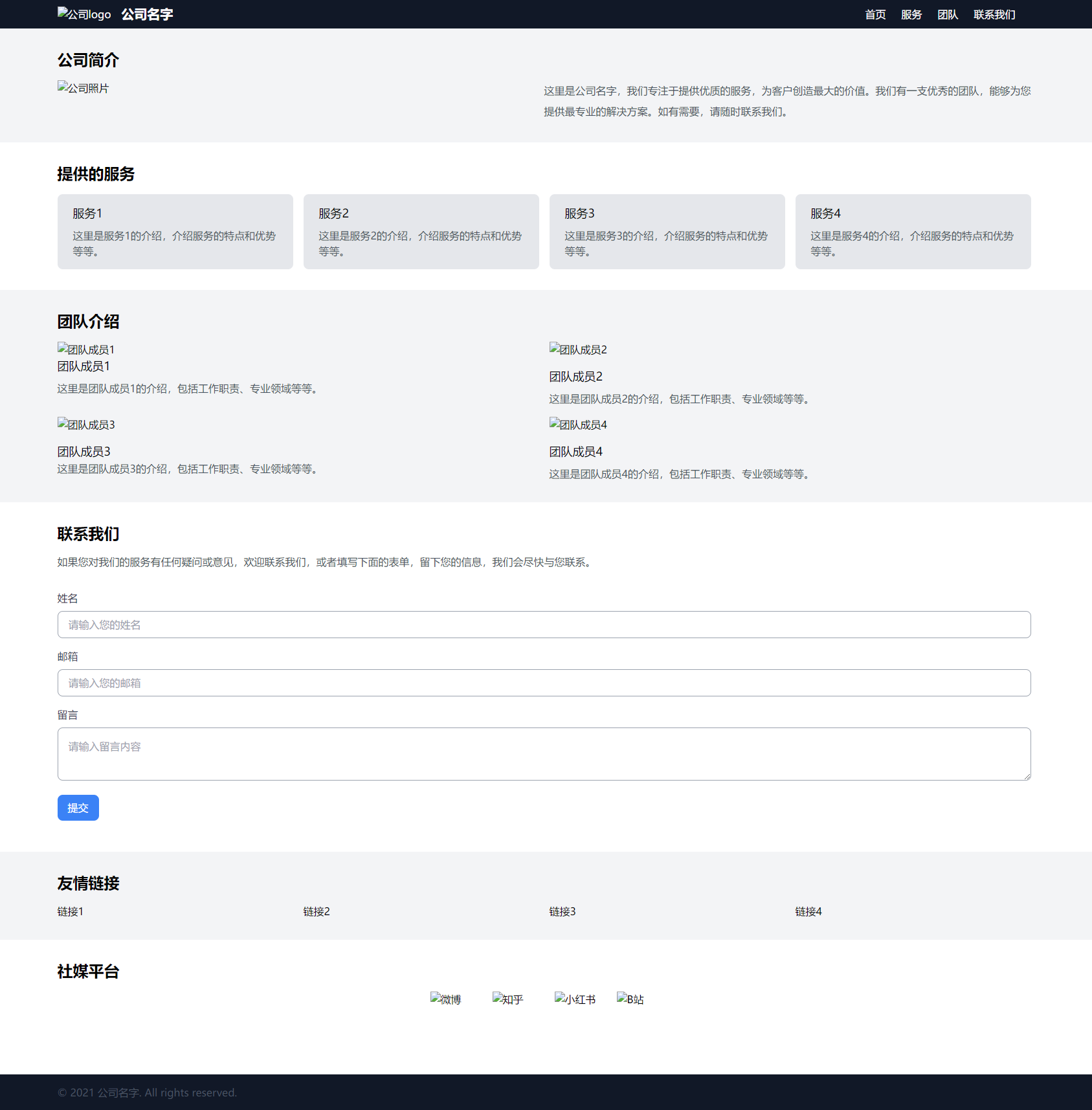Open friendly link 链接1
The width and height of the screenshot is (1092, 1110).
click(71, 911)
